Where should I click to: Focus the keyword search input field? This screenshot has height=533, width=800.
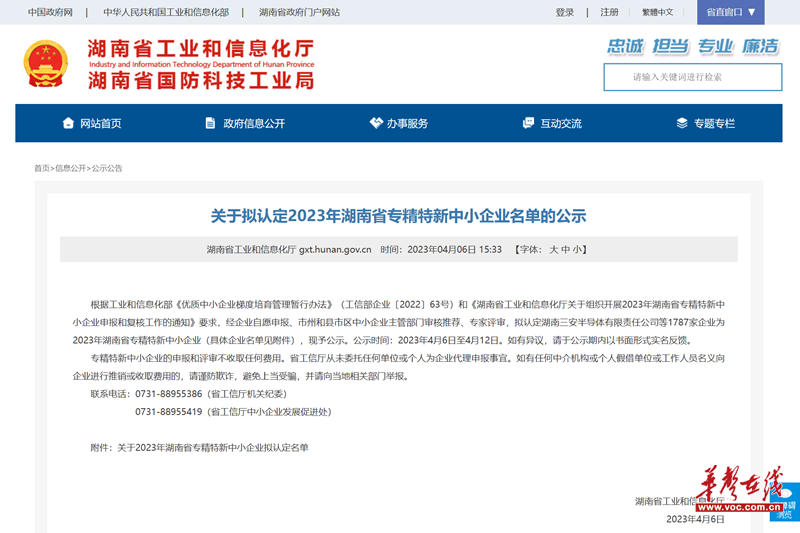693,77
